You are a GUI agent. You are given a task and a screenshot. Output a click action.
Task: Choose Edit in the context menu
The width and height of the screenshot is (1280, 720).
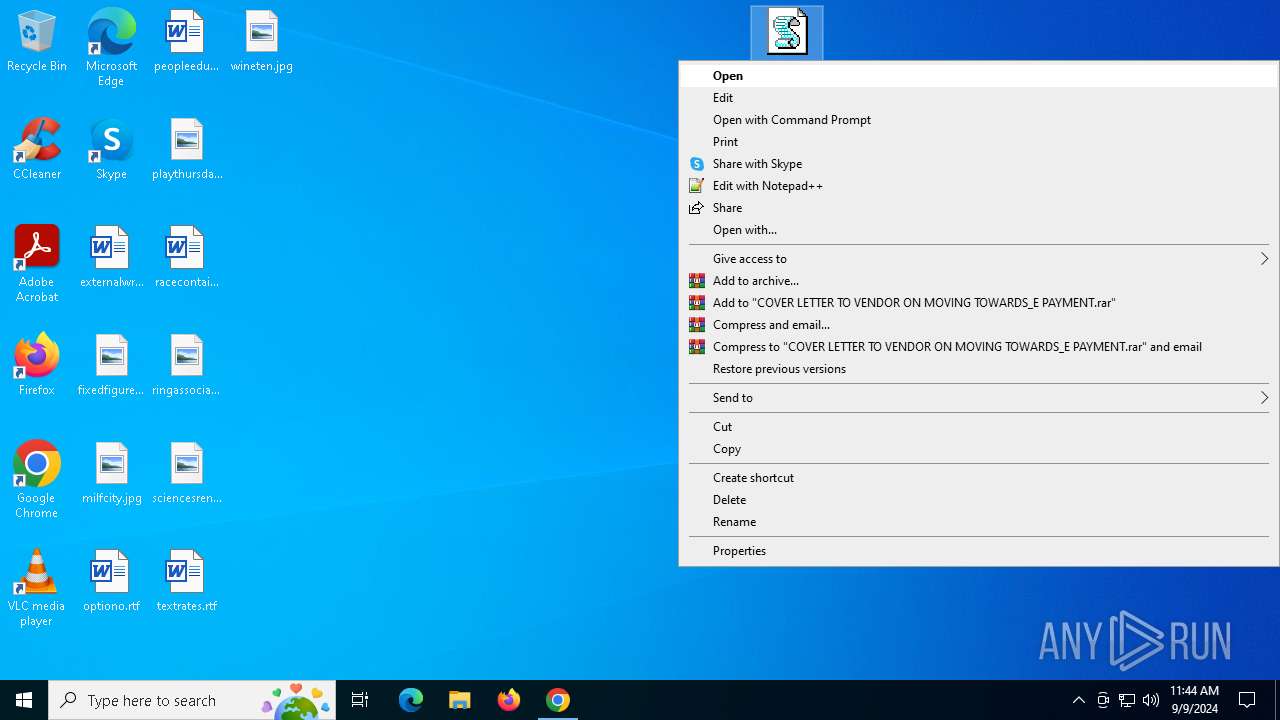pos(979,98)
